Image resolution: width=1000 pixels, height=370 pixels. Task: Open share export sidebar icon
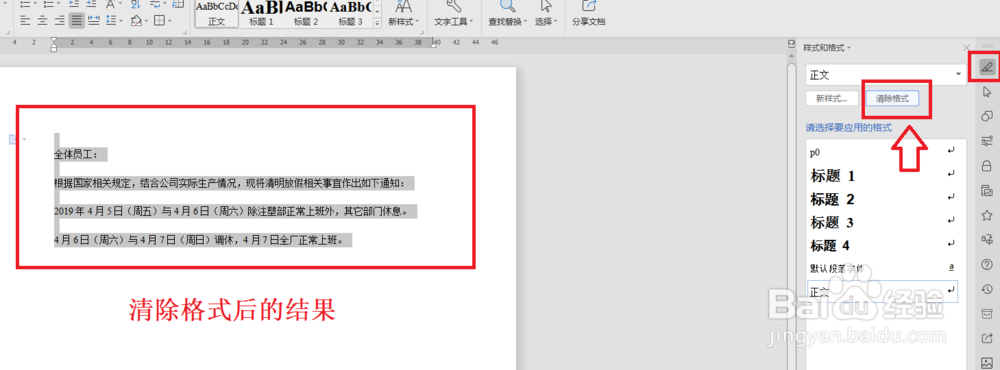point(987,338)
